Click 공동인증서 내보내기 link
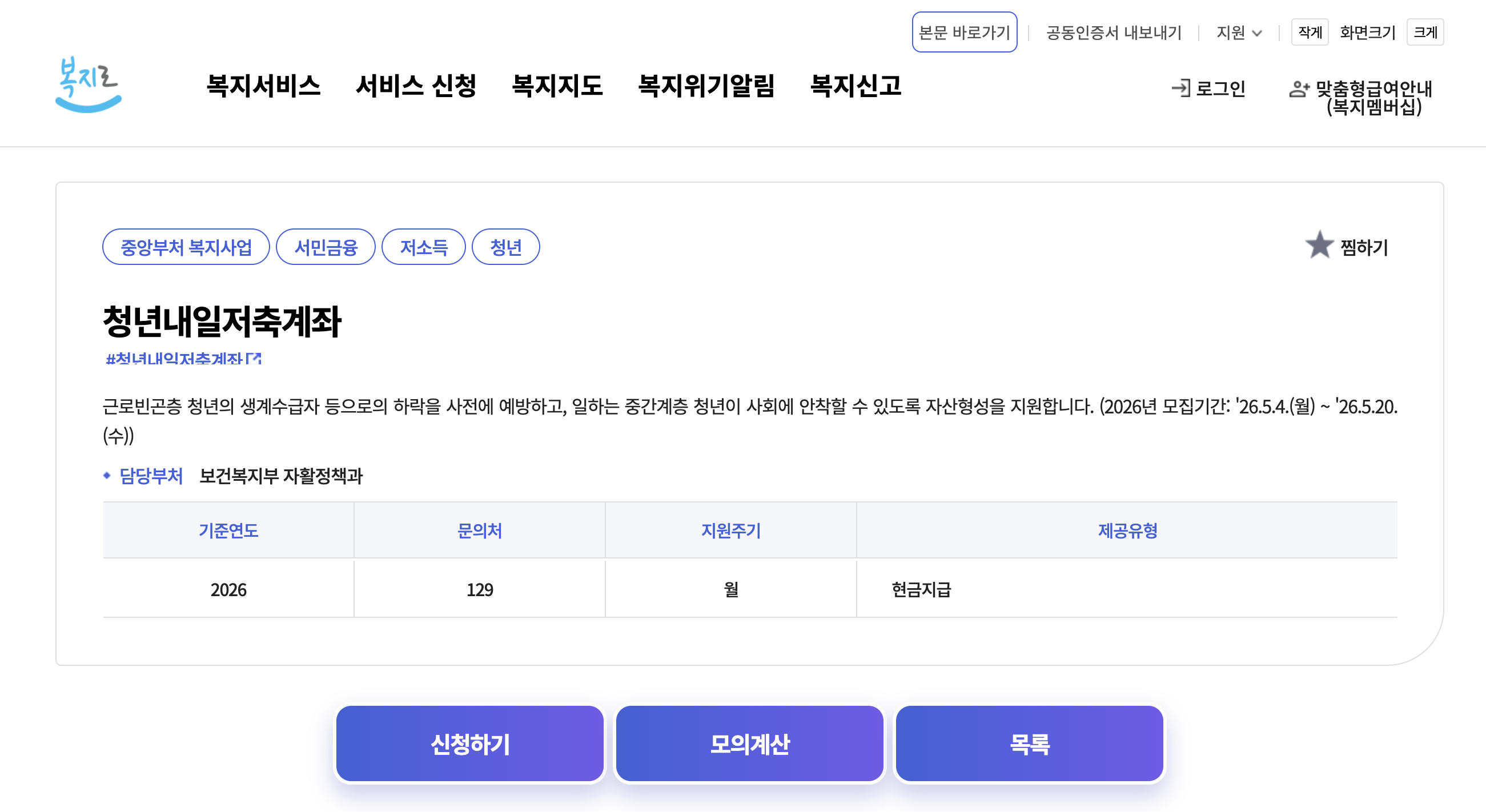 (x=1113, y=33)
